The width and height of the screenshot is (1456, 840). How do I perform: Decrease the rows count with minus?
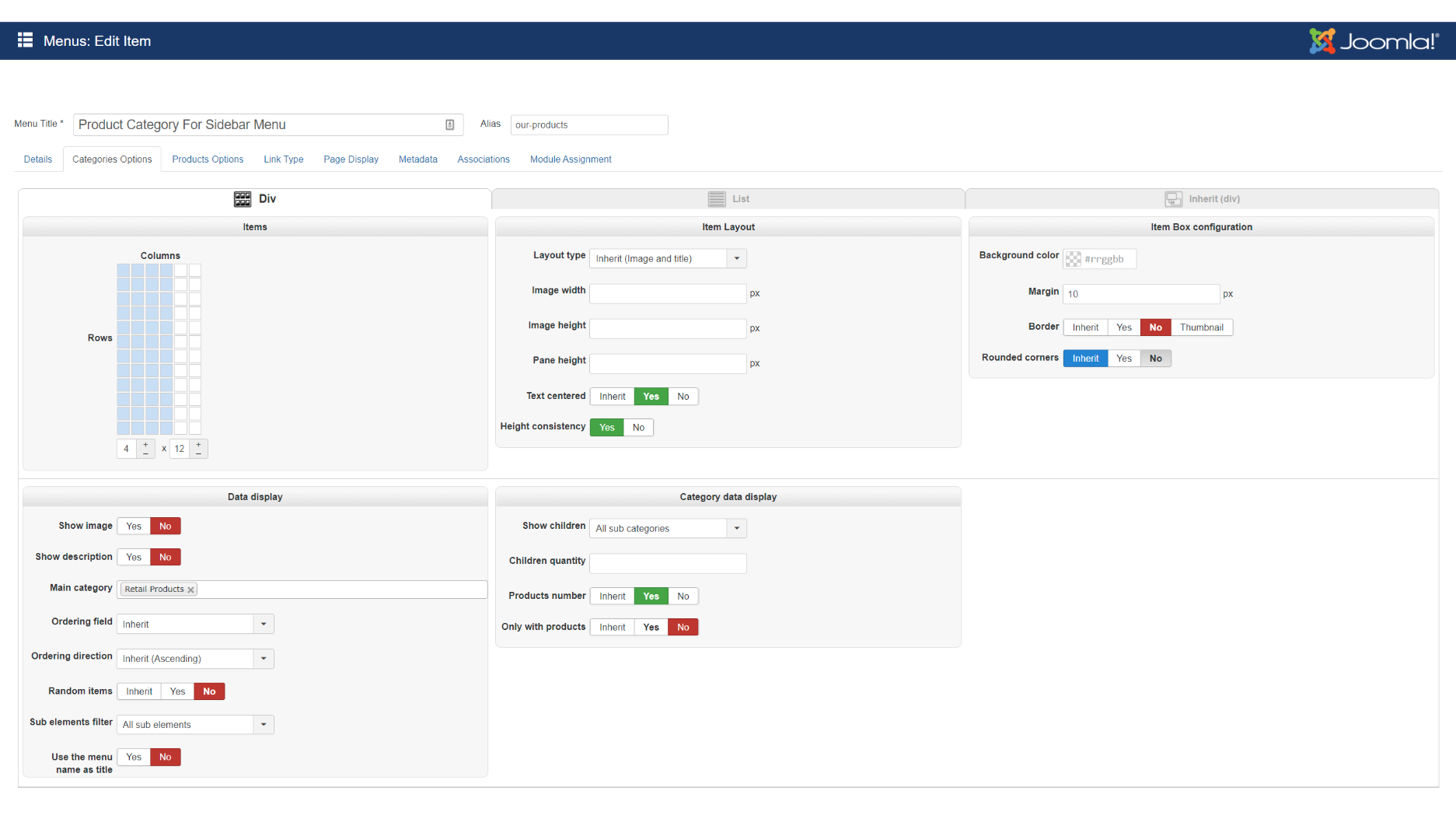click(x=198, y=453)
